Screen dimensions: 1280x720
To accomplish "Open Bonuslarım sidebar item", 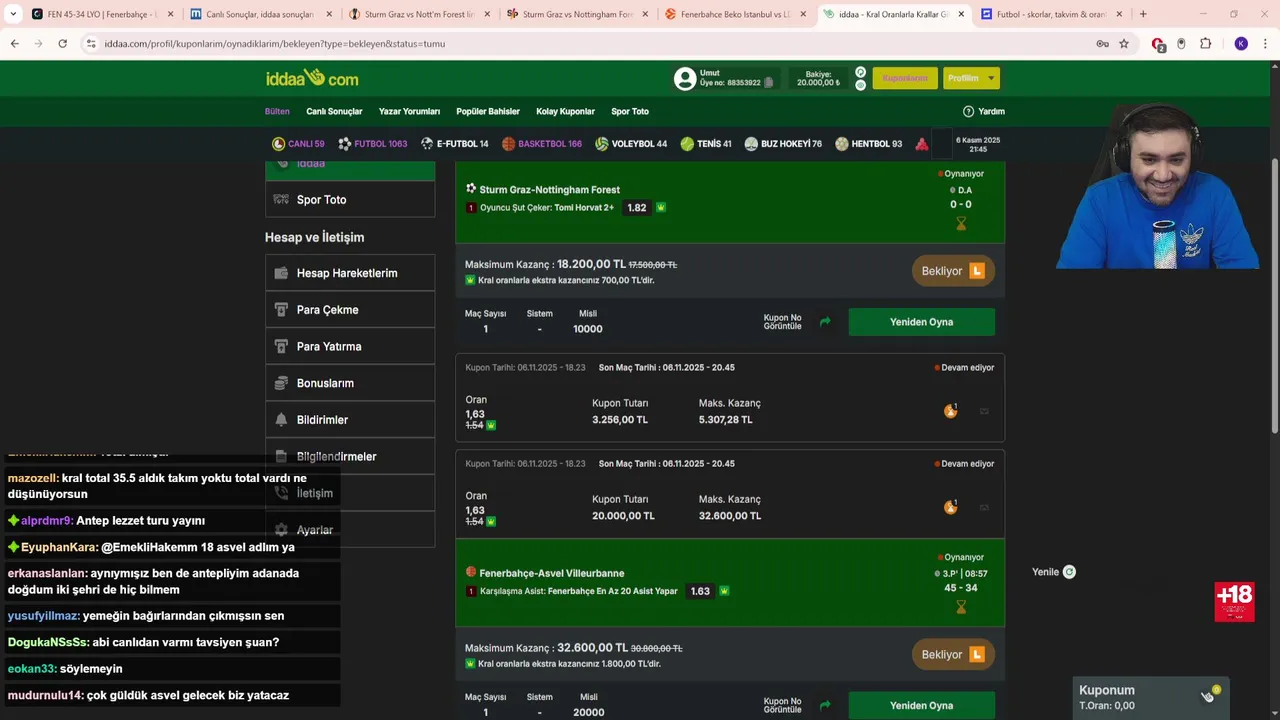I will point(350,383).
